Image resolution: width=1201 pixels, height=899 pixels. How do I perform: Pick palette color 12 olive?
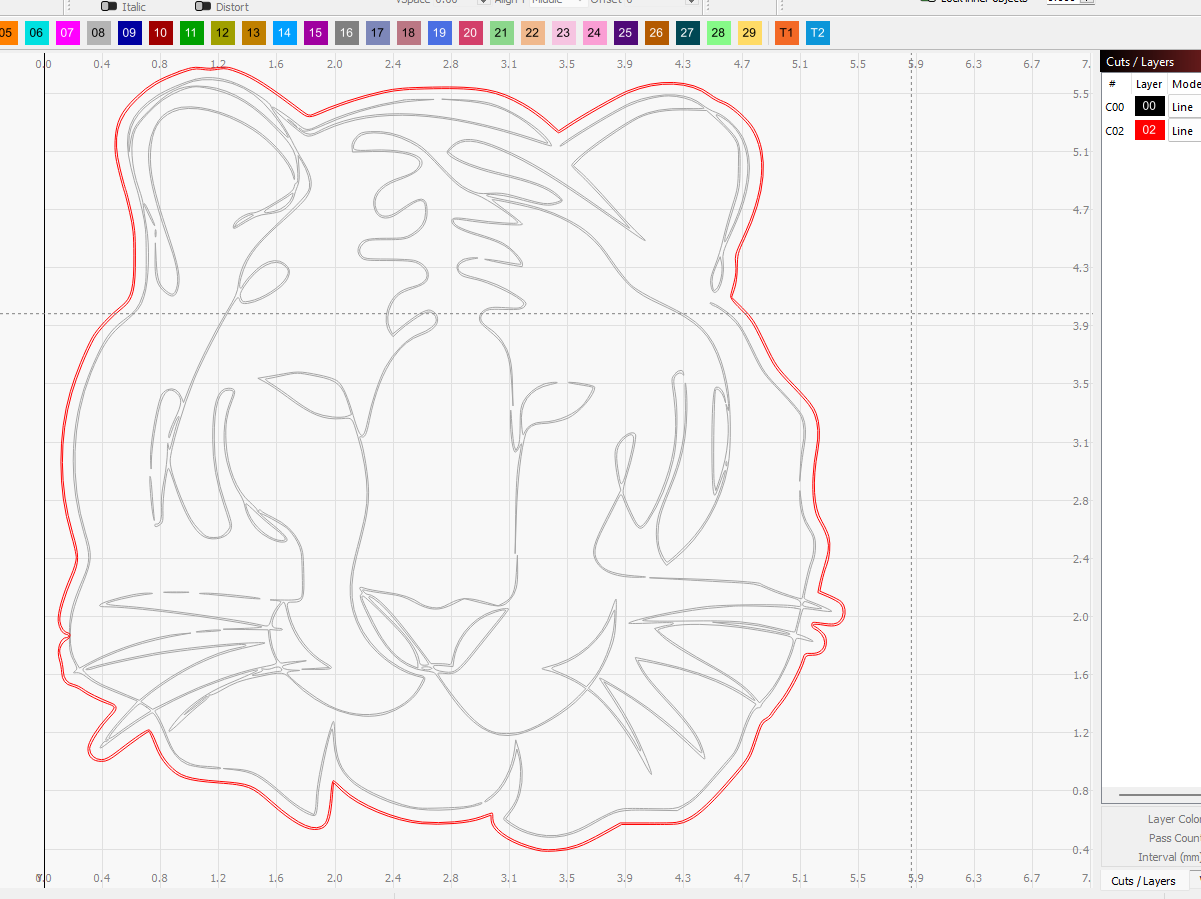222,33
